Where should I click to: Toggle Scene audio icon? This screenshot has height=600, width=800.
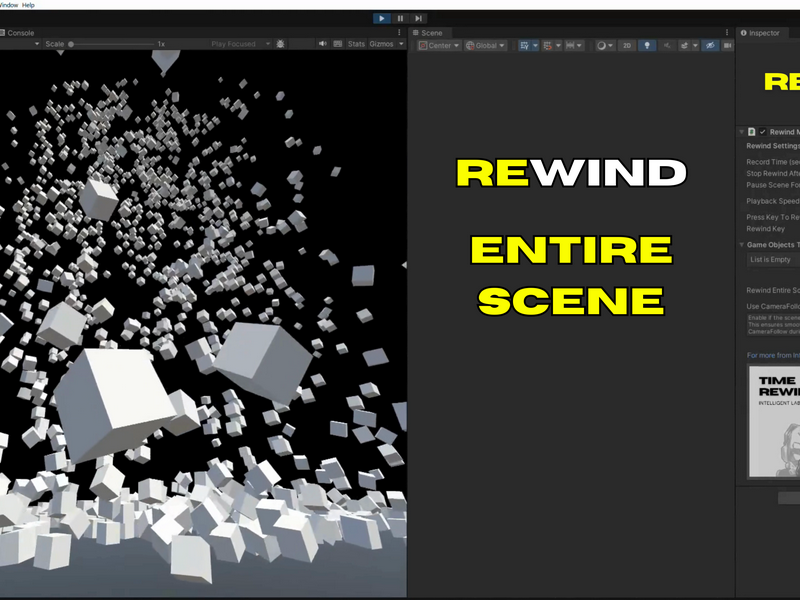click(x=667, y=45)
